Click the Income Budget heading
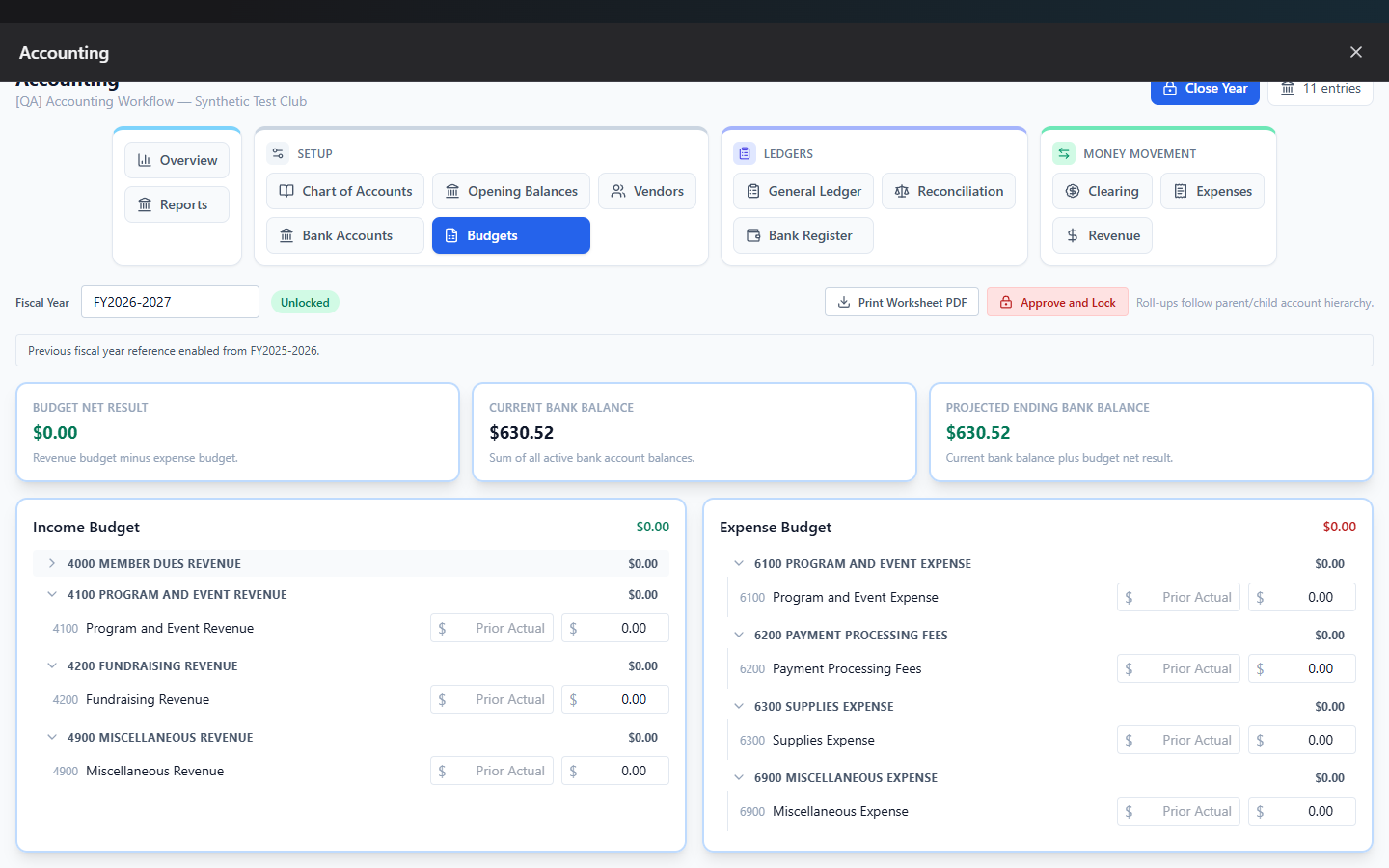The image size is (1389, 868). (86, 527)
